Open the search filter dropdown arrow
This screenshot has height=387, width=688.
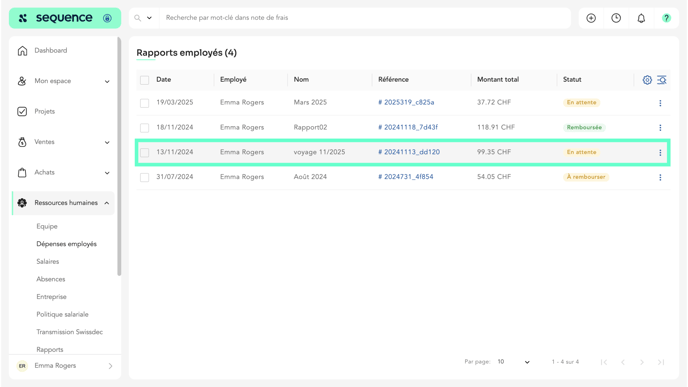(x=149, y=18)
